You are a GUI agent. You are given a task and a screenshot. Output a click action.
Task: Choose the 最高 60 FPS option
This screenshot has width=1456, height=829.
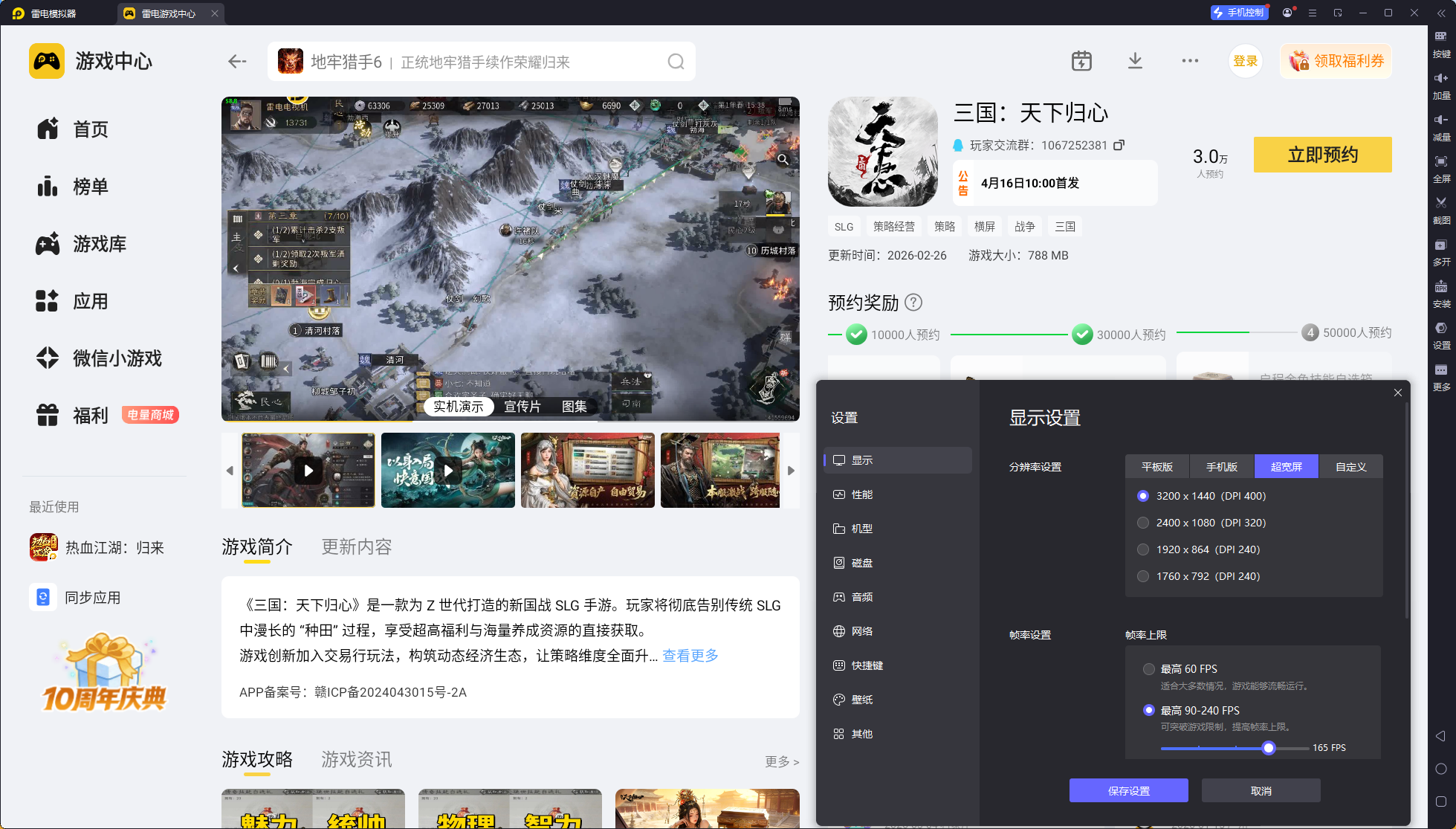(x=1149, y=669)
